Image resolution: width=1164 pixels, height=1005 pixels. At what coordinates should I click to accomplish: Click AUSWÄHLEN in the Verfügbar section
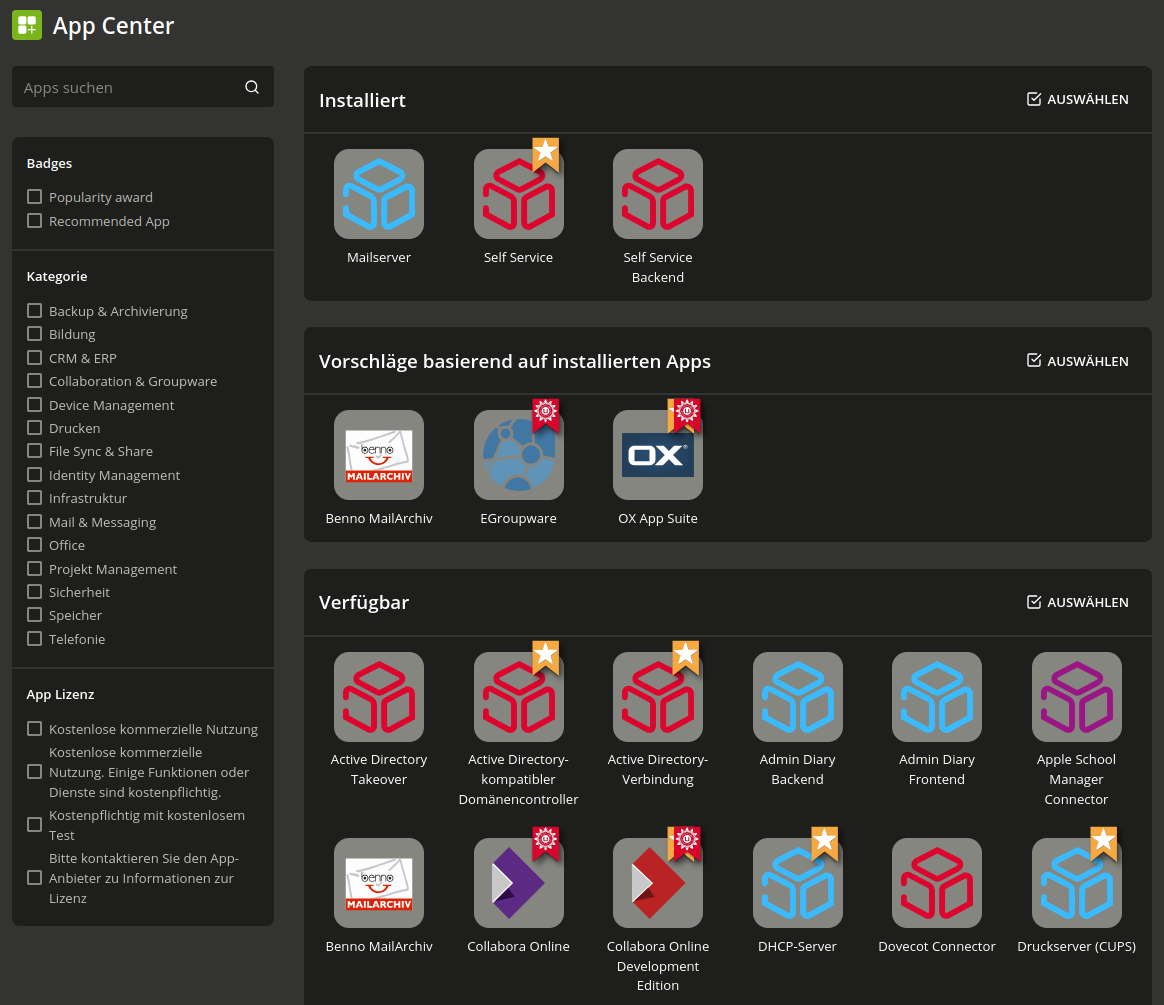pyautogui.click(x=1077, y=602)
